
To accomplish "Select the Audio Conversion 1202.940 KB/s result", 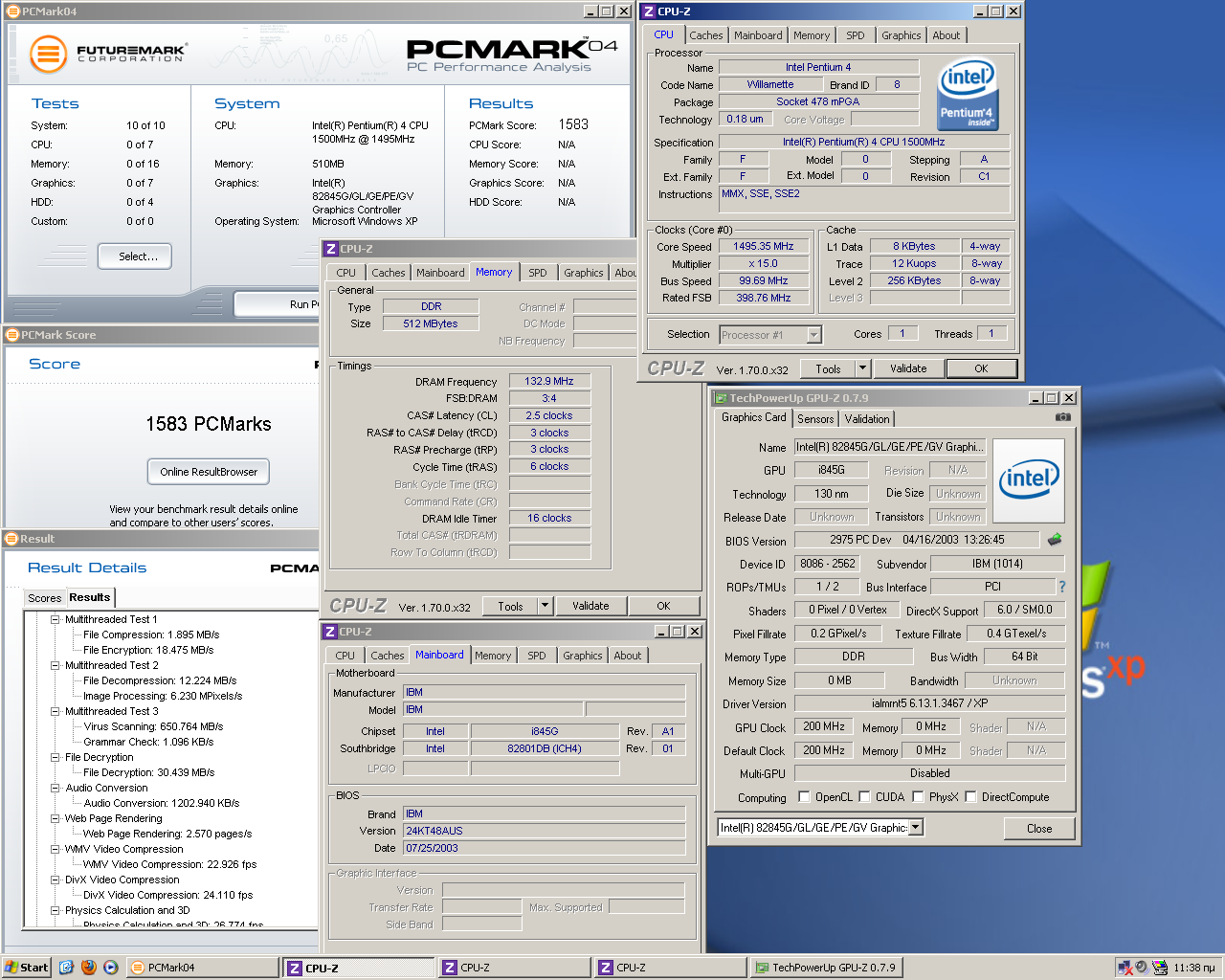I will (x=162, y=803).
